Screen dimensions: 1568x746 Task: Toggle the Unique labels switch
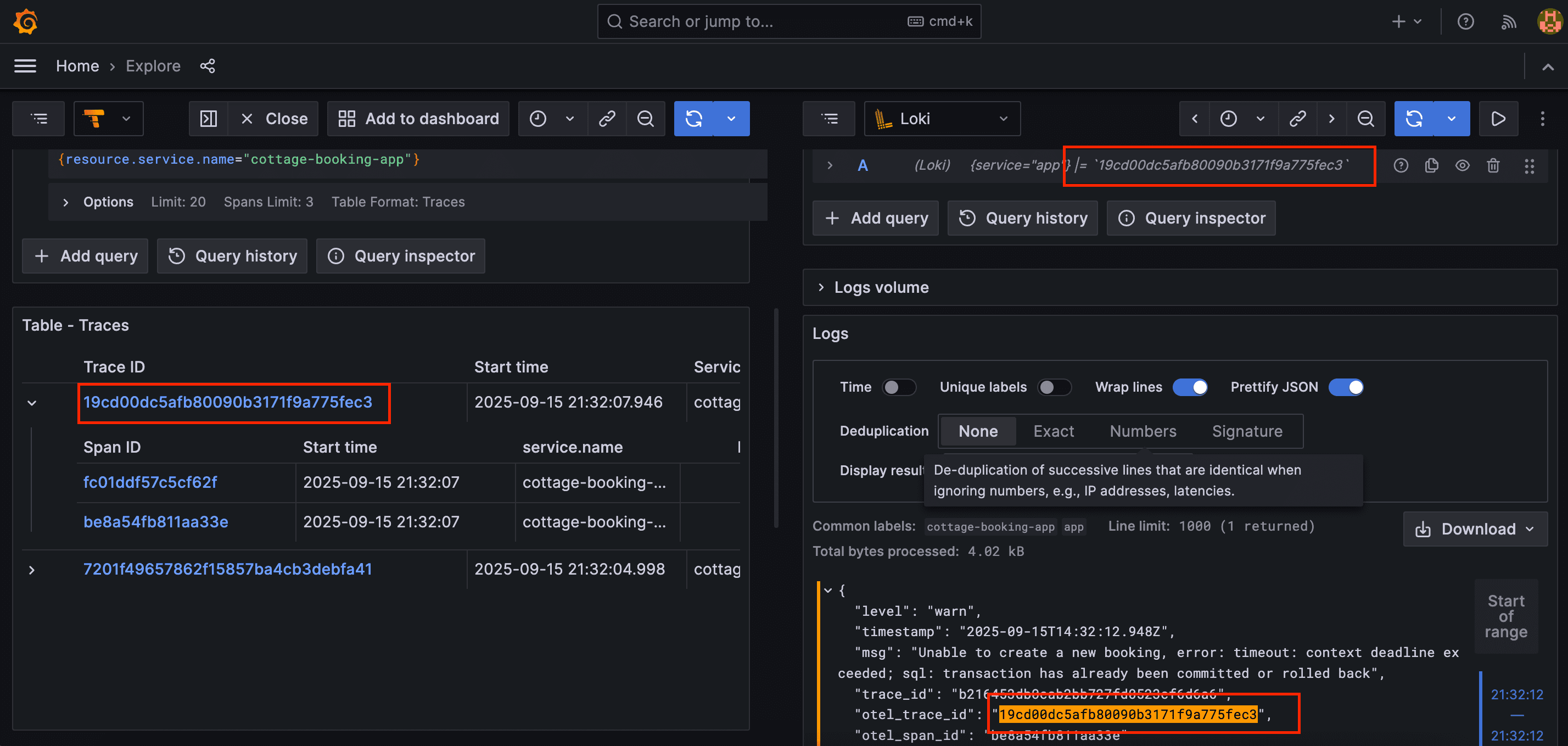click(1054, 387)
